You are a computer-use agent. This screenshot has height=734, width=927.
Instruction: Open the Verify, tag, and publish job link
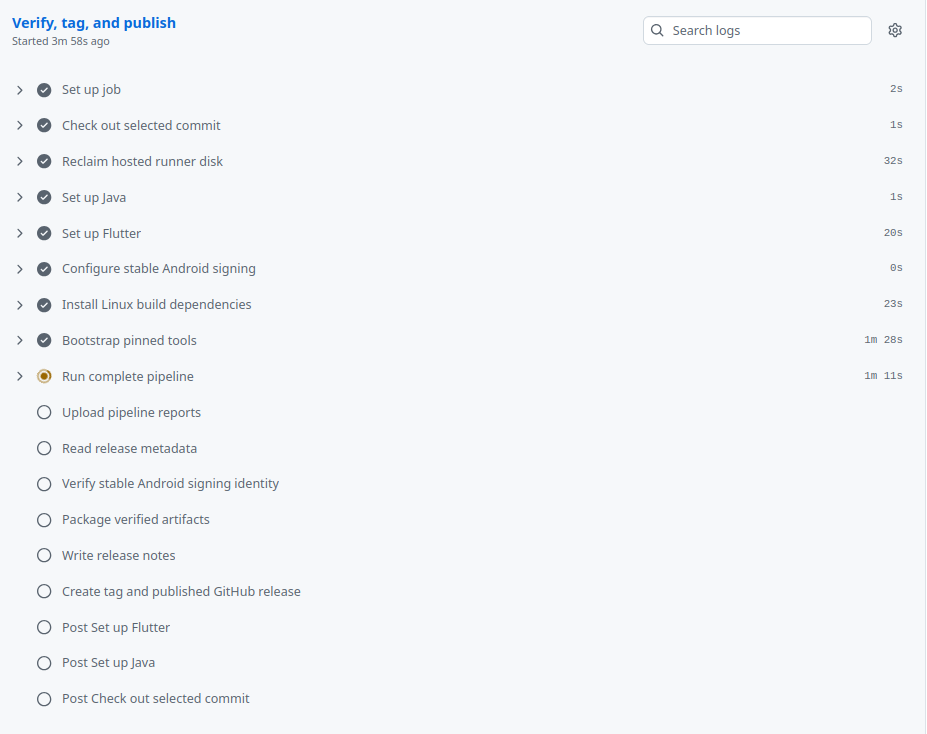pyautogui.click(x=93, y=22)
